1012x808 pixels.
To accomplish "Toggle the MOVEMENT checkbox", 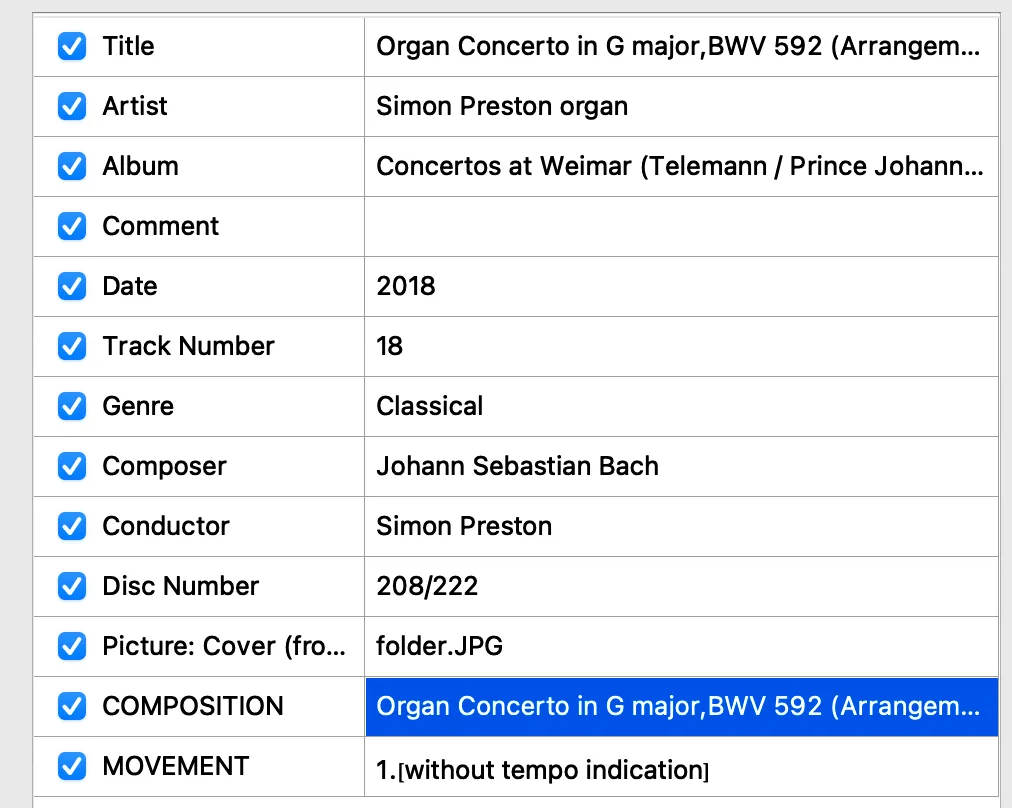I will [x=72, y=766].
